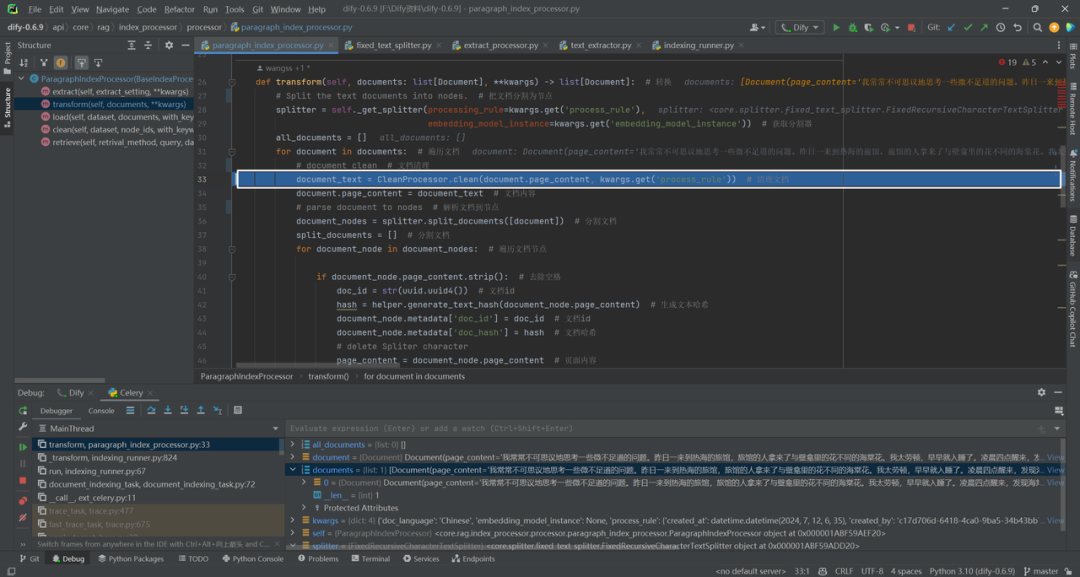Click Step Over in debugger toolbar
This screenshot has height=577, width=1080.
tap(151, 410)
